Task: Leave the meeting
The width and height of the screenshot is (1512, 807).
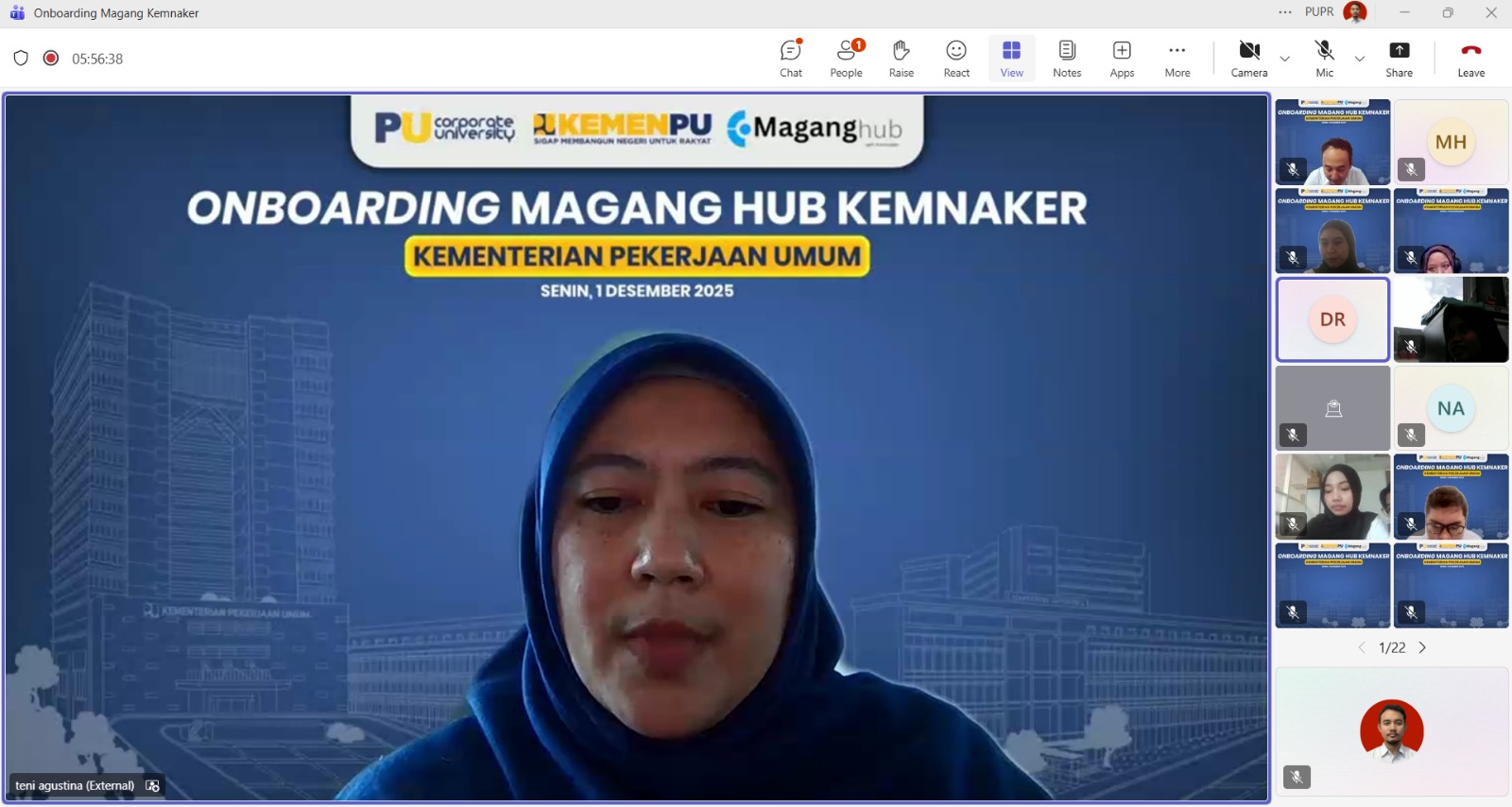Action: [1470, 59]
